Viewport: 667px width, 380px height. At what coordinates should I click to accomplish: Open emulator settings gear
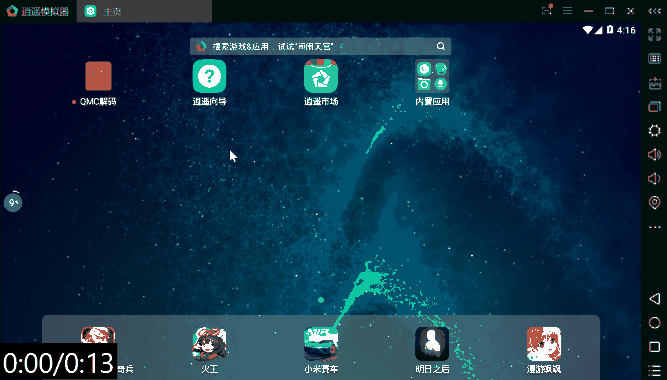tap(654, 130)
